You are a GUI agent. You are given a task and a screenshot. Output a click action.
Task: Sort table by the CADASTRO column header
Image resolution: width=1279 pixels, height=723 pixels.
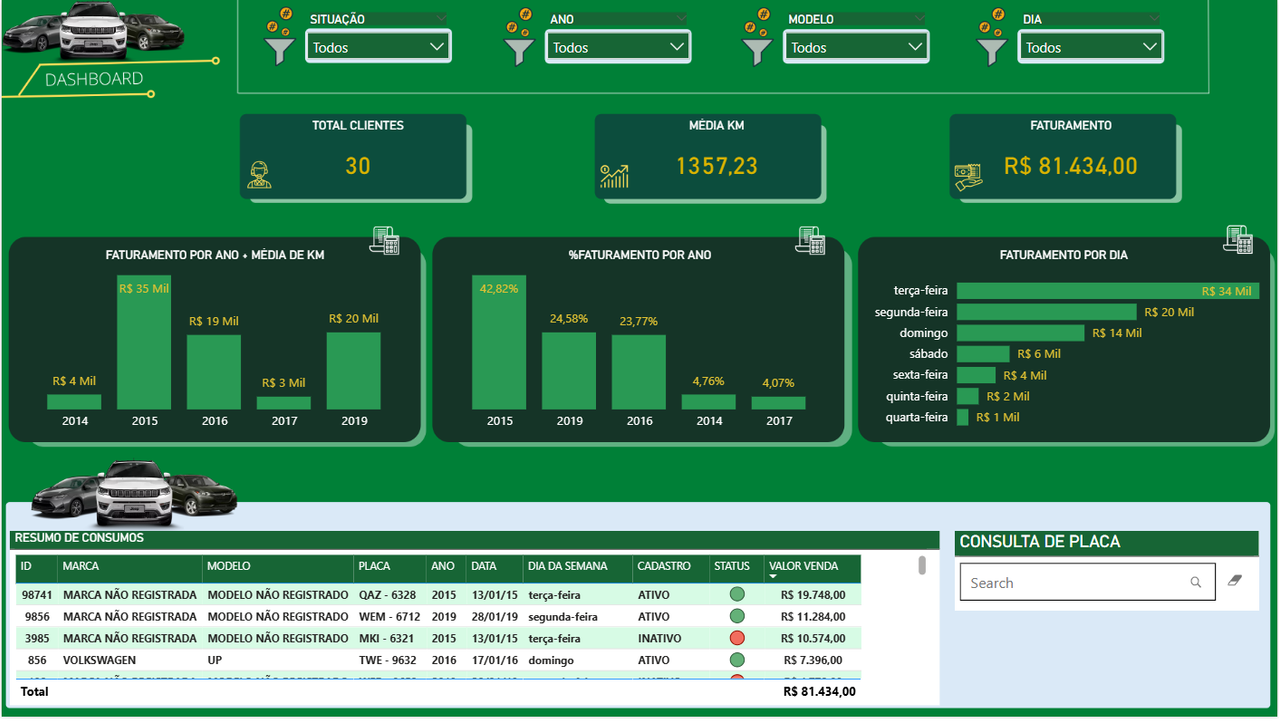(x=671, y=567)
